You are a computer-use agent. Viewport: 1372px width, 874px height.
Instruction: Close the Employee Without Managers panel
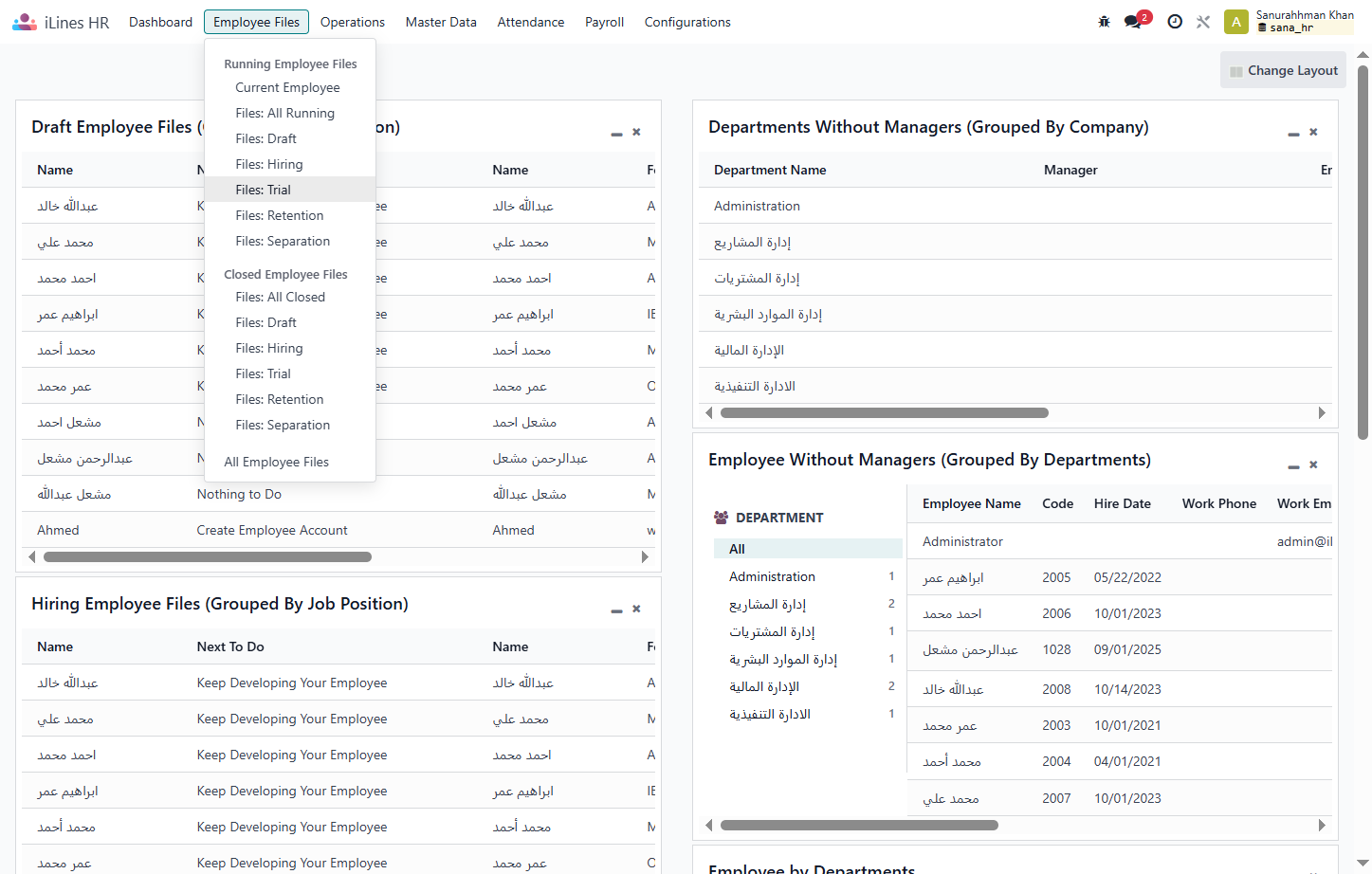(1313, 464)
